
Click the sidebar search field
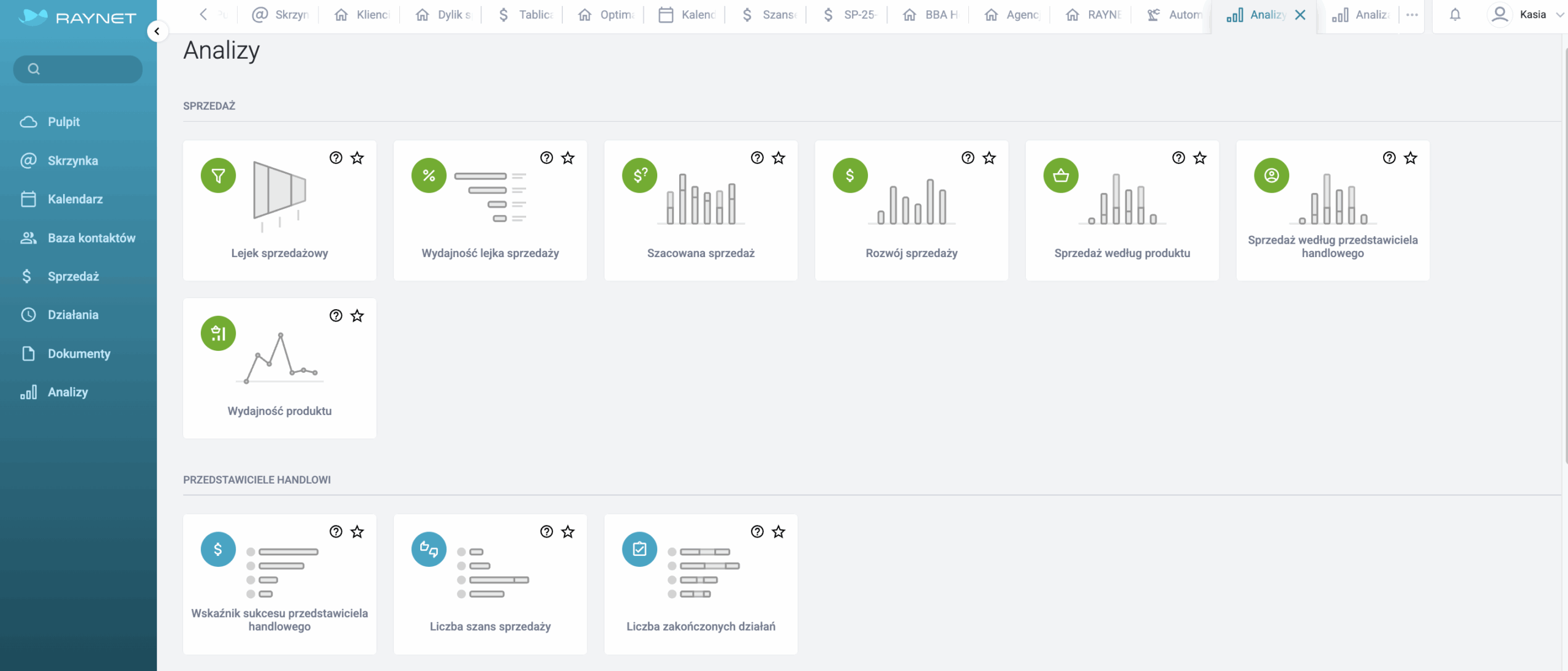(x=78, y=69)
